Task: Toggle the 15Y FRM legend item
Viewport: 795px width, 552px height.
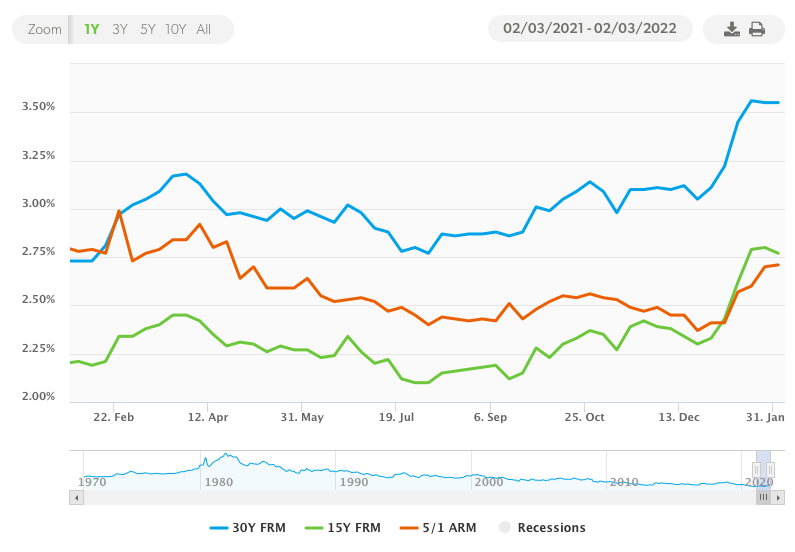Action: (345, 527)
